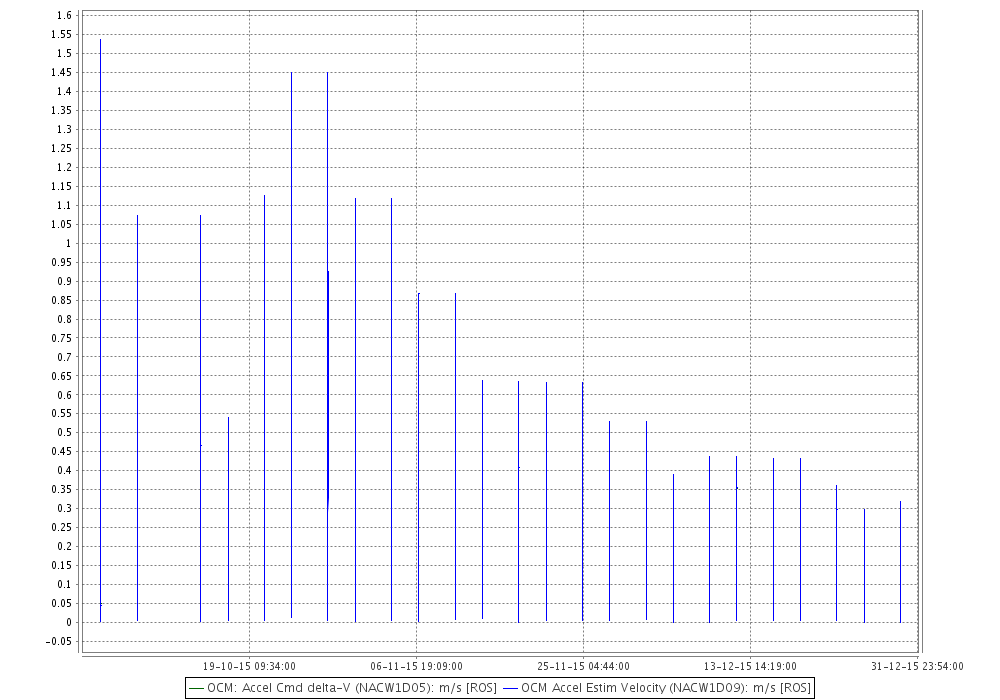Click the y-axis label 0.15
Viewport: 1000px width, 700px height.
coord(62,565)
